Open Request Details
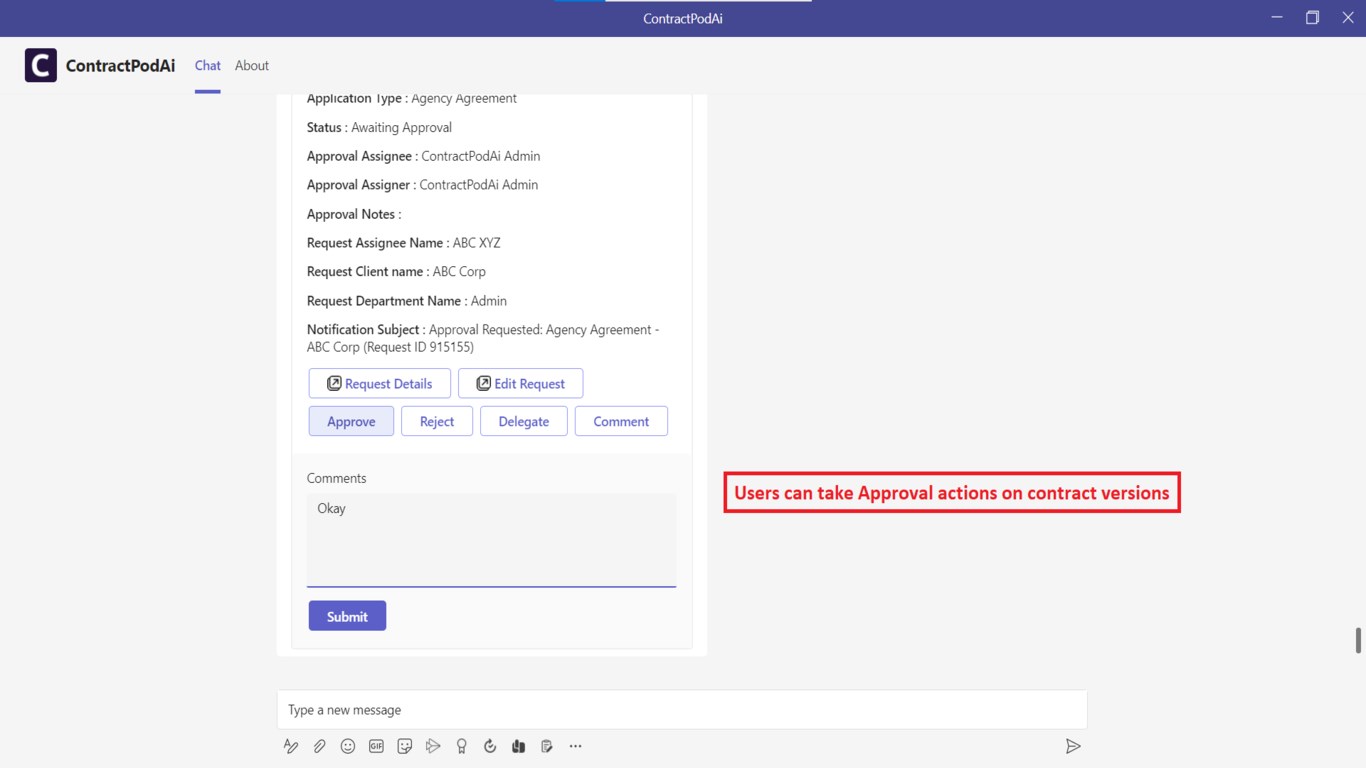 point(380,384)
